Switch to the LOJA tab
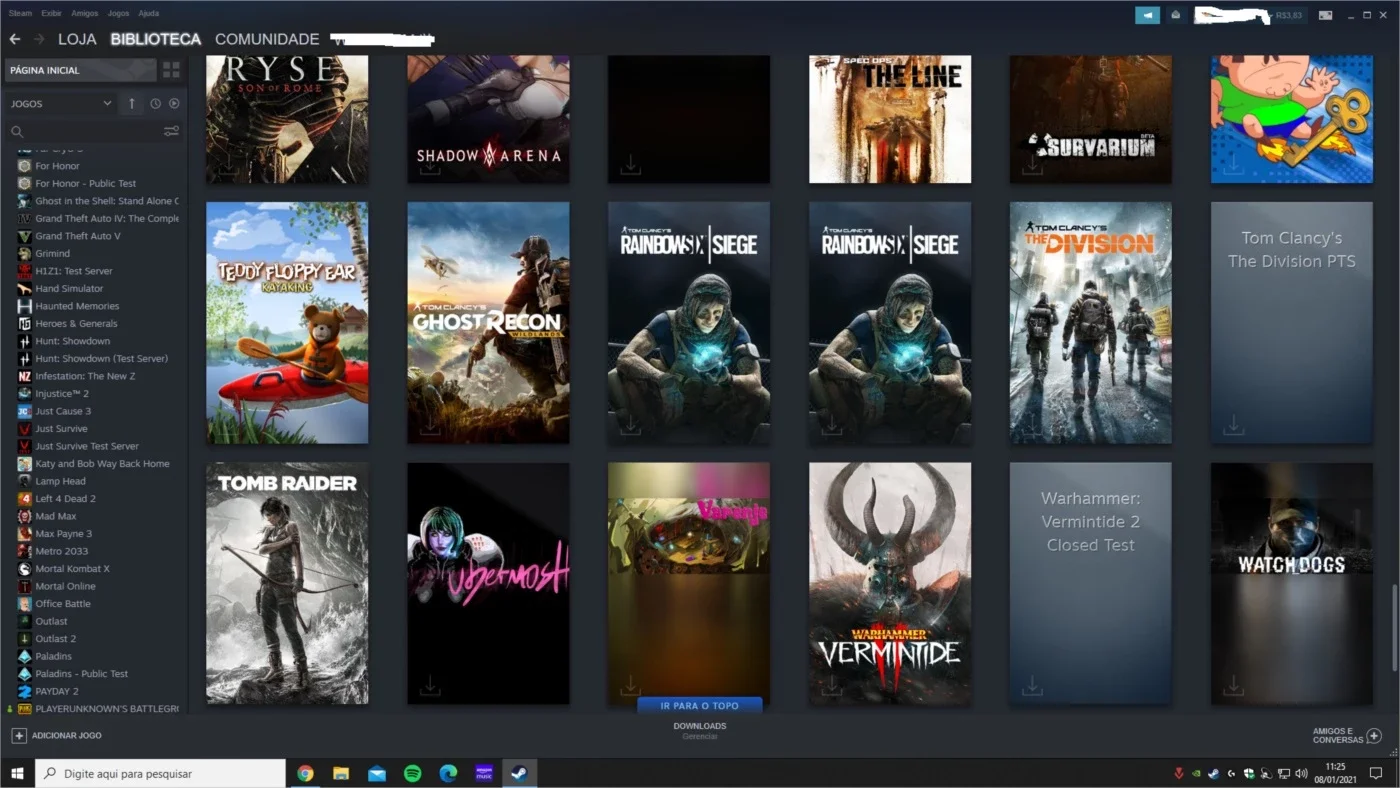This screenshot has width=1400, height=788. 77,39
